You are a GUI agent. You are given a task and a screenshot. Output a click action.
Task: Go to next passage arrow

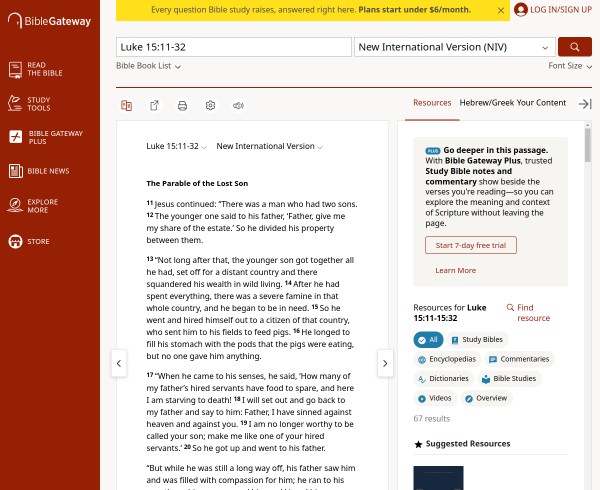(x=385, y=363)
